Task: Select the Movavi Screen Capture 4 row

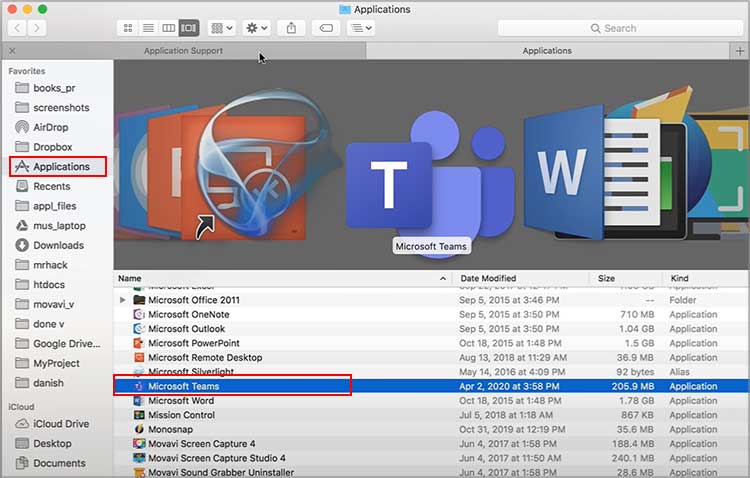Action: 431,444
